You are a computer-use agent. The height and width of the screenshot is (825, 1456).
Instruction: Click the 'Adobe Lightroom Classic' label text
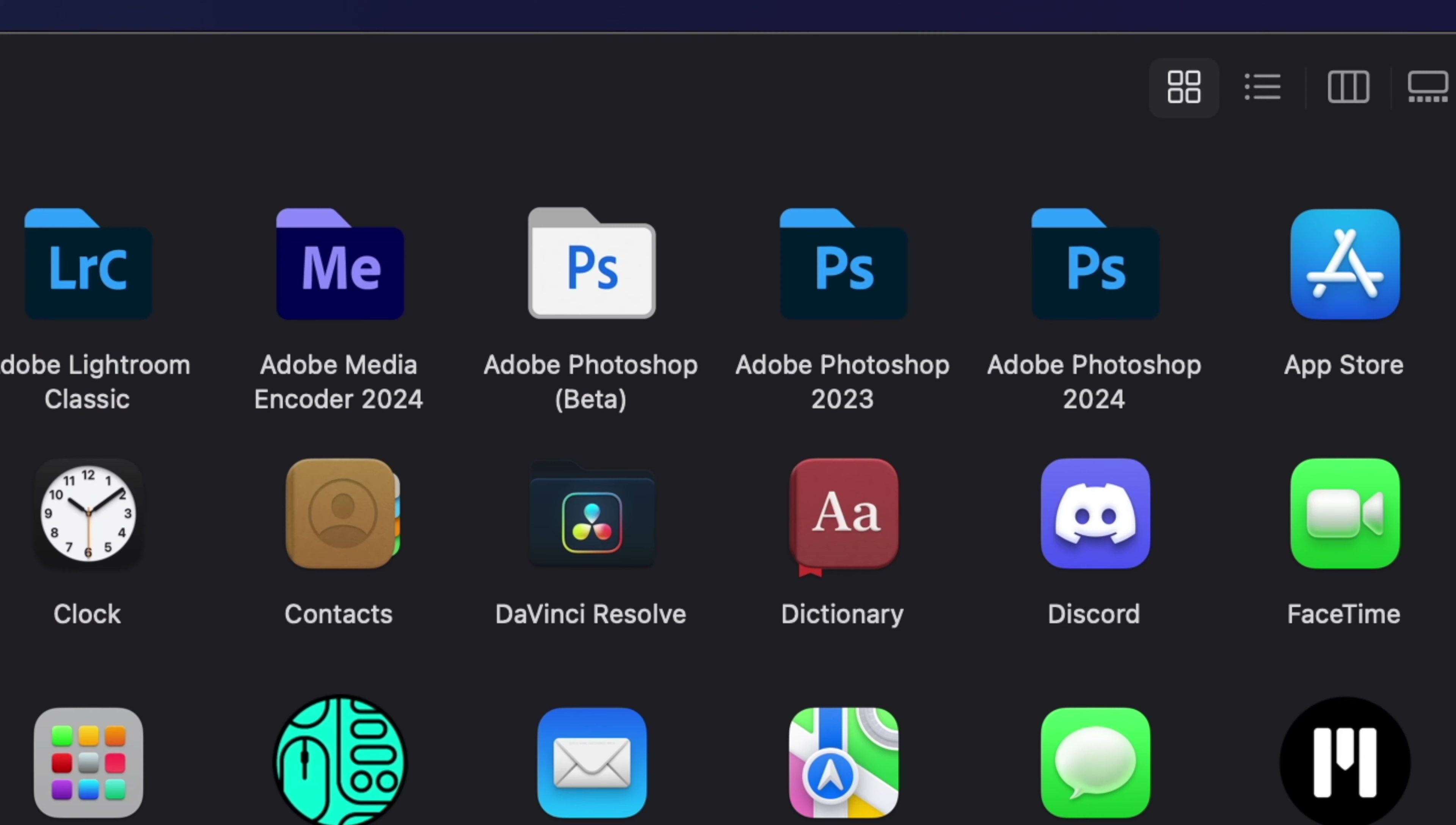coord(95,382)
